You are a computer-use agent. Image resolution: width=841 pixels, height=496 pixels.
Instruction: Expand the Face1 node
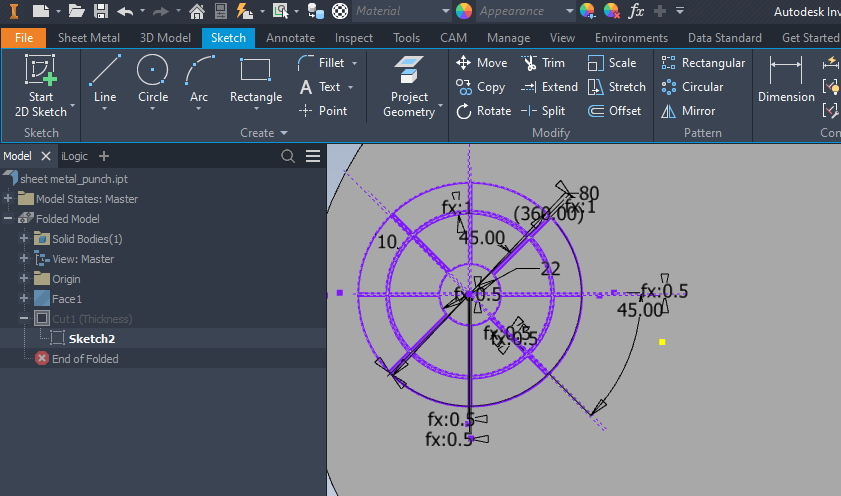coord(24,298)
